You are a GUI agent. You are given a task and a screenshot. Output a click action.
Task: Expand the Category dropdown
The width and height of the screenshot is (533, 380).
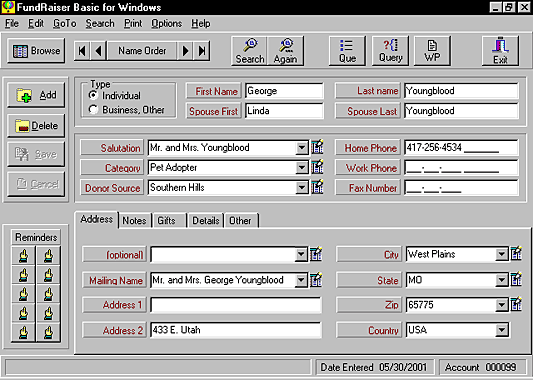[302, 168]
